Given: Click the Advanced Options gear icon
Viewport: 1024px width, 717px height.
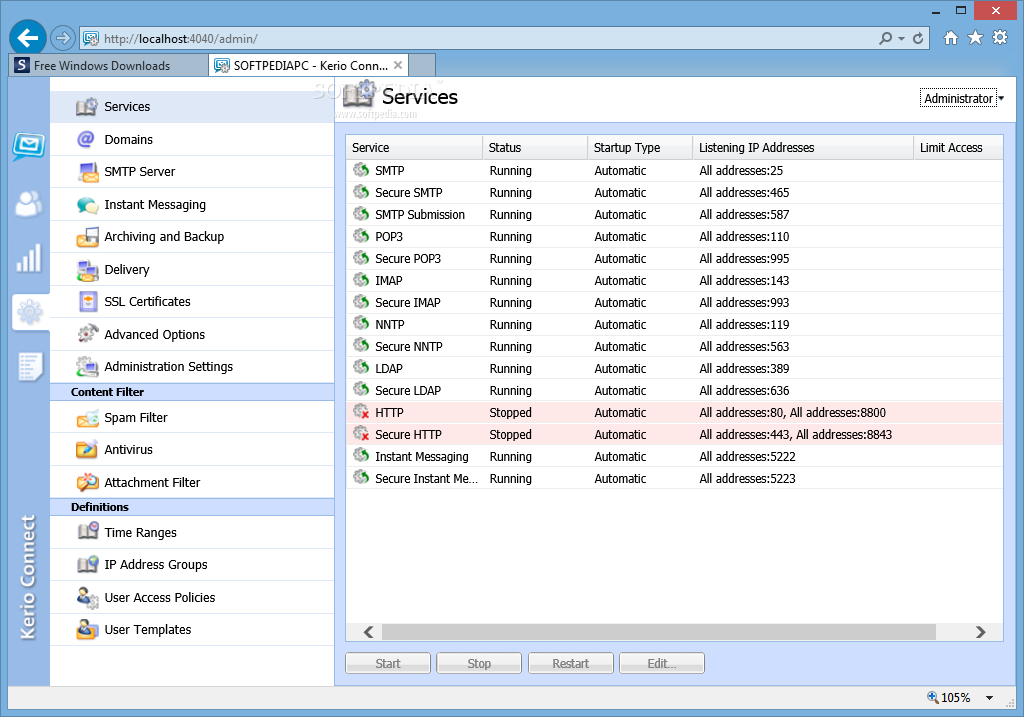Looking at the screenshot, I should coord(88,334).
